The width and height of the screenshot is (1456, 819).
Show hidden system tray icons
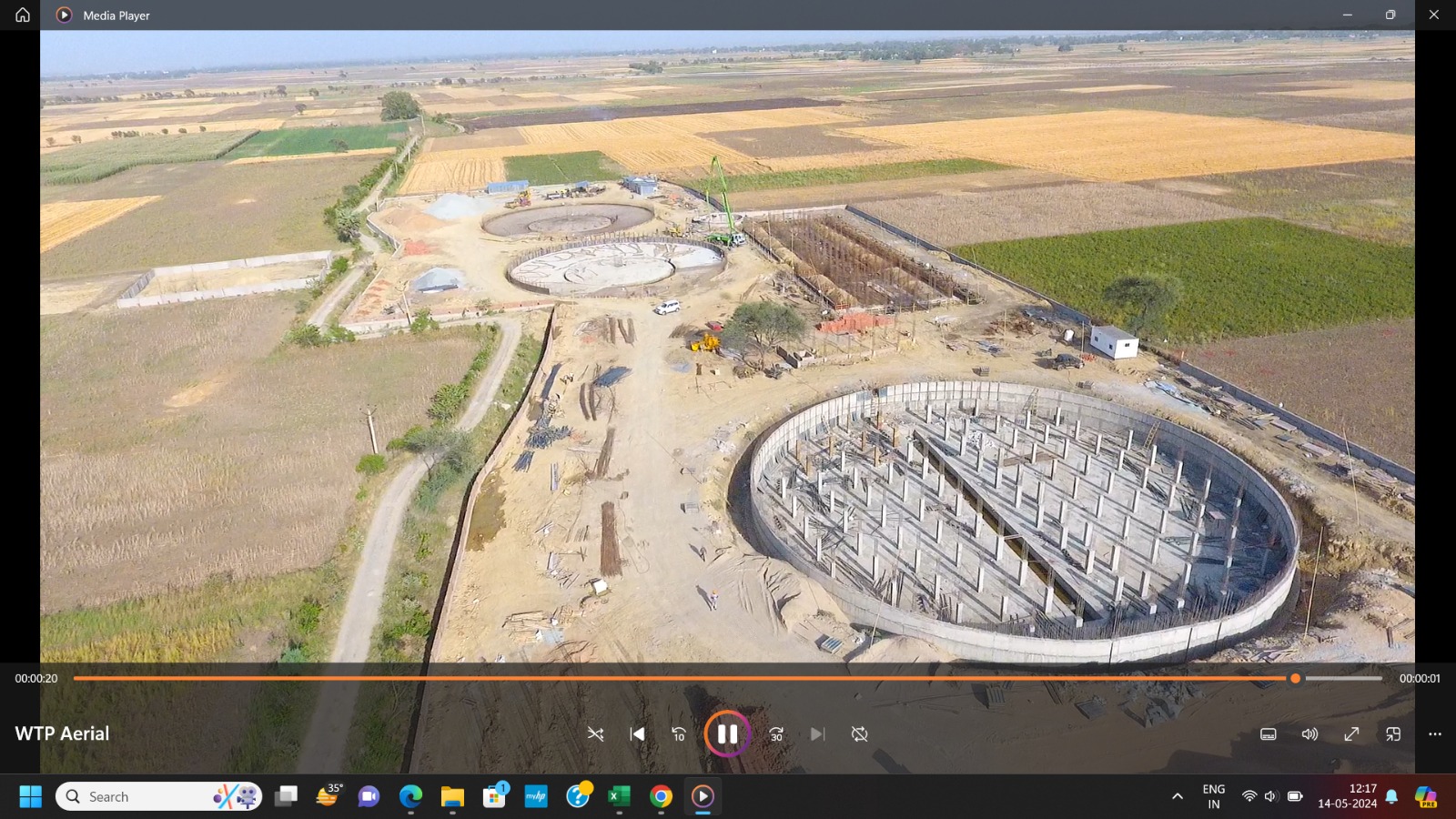1178,796
